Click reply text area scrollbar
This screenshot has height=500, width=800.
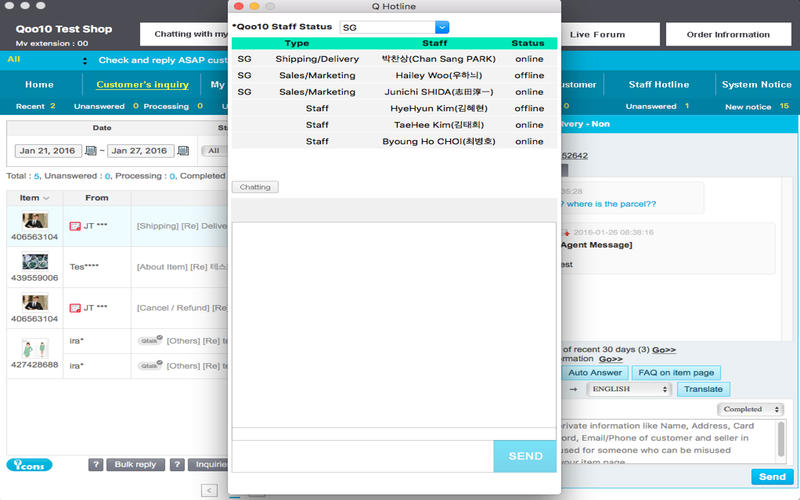[x=781, y=439]
